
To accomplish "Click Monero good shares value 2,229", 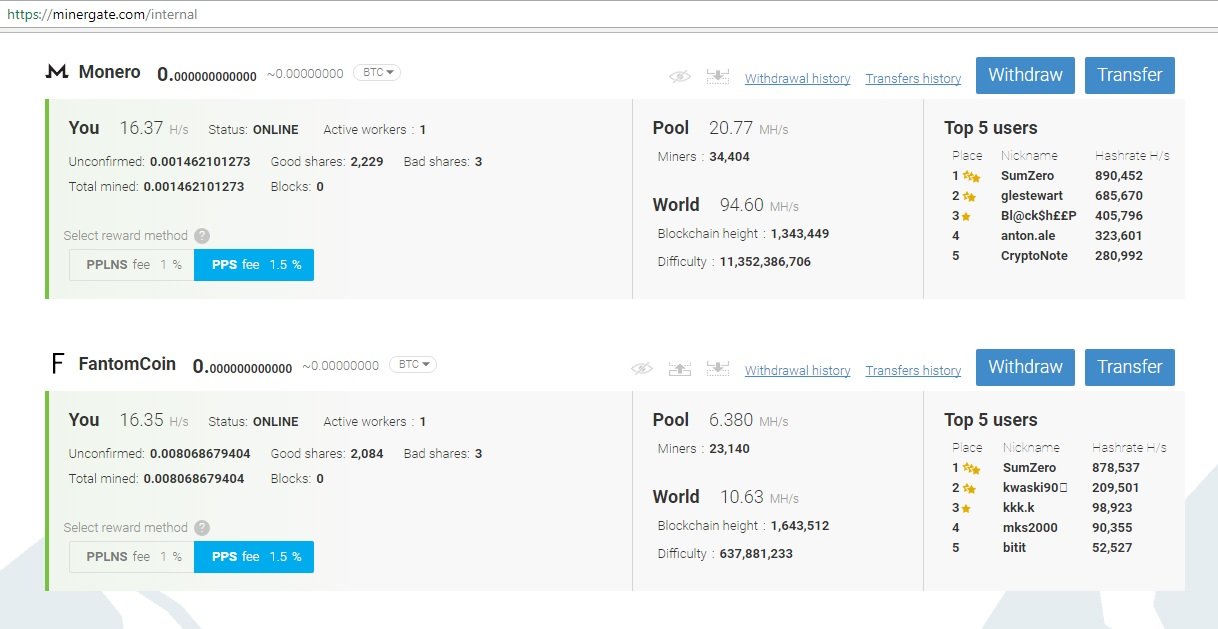I will 367,162.
